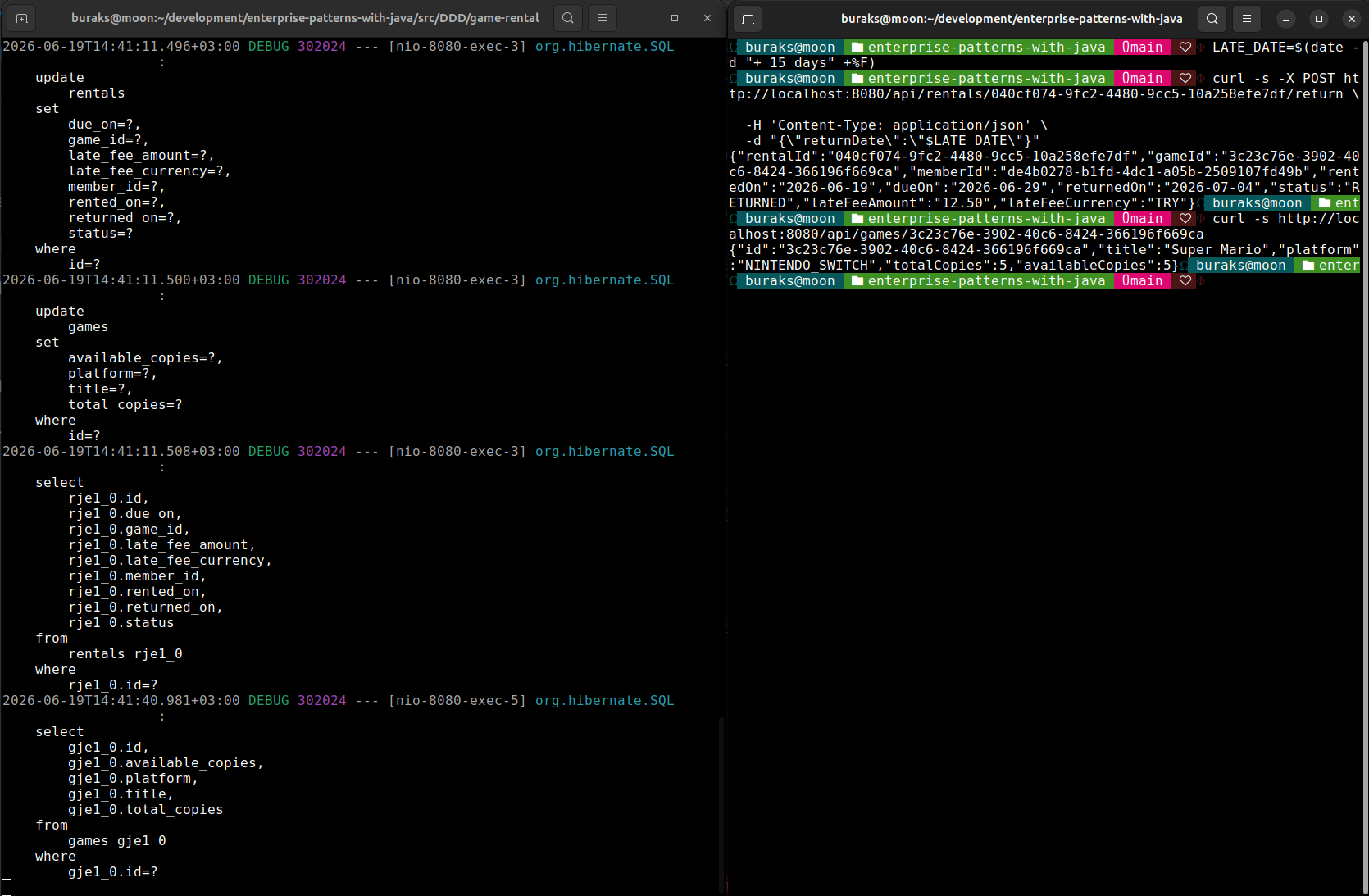Open search in right terminal window

coord(1212,18)
